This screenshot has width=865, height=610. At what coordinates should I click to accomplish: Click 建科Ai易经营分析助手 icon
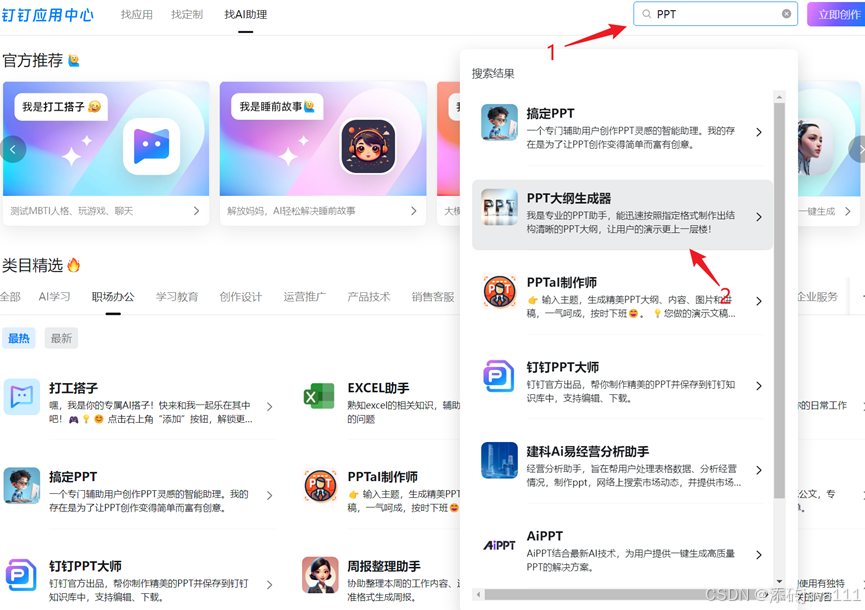pos(499,460)
